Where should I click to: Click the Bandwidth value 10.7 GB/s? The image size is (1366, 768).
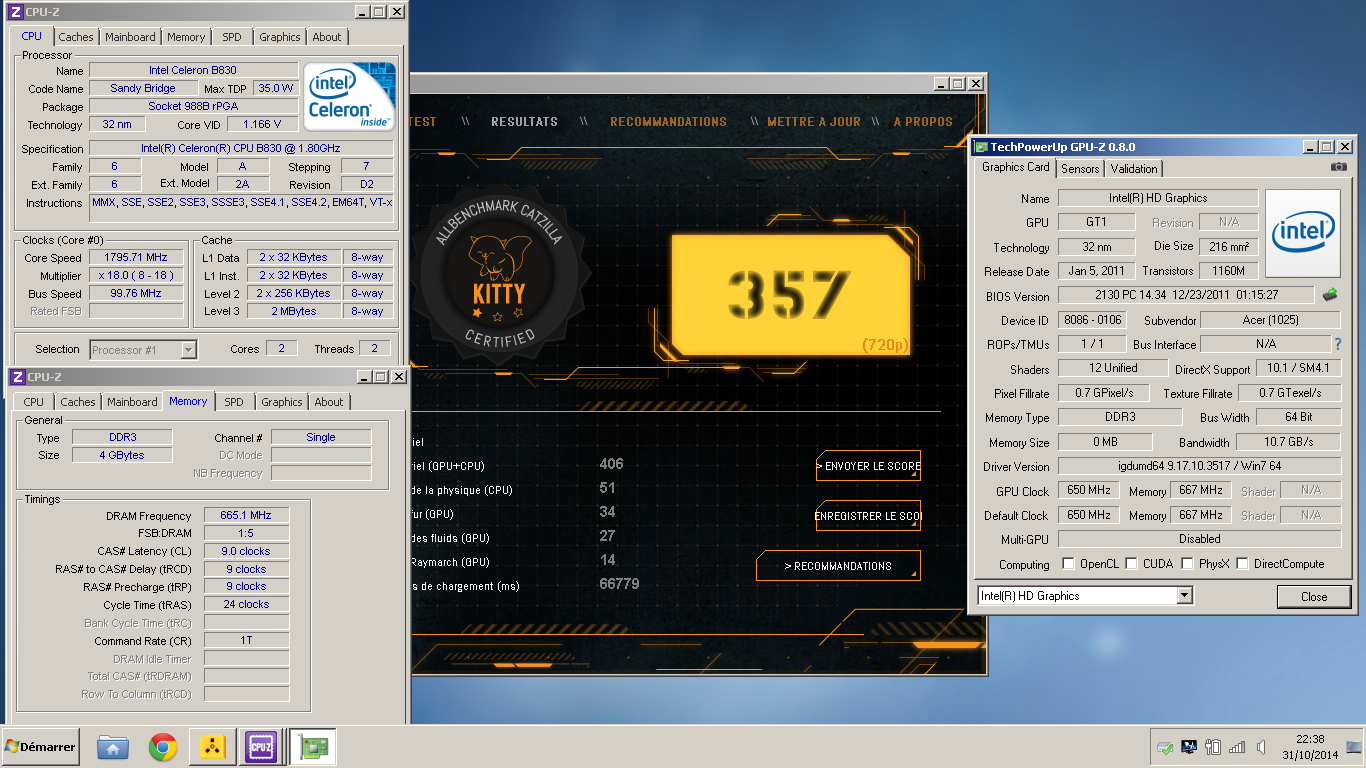[x=1288, y=442]
